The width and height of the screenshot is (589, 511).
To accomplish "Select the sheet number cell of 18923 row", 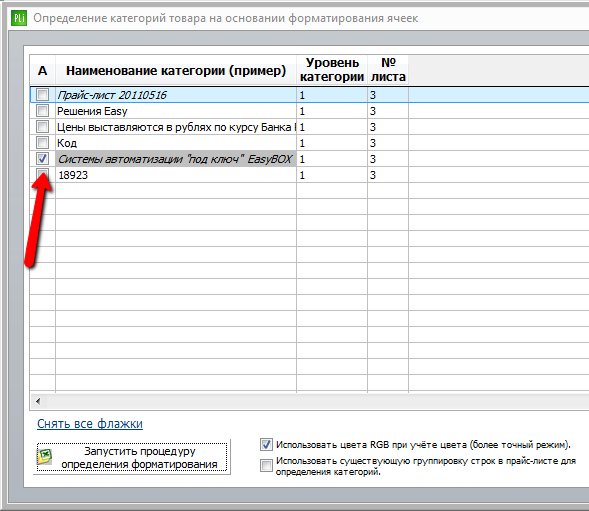I will click(388, 175).
